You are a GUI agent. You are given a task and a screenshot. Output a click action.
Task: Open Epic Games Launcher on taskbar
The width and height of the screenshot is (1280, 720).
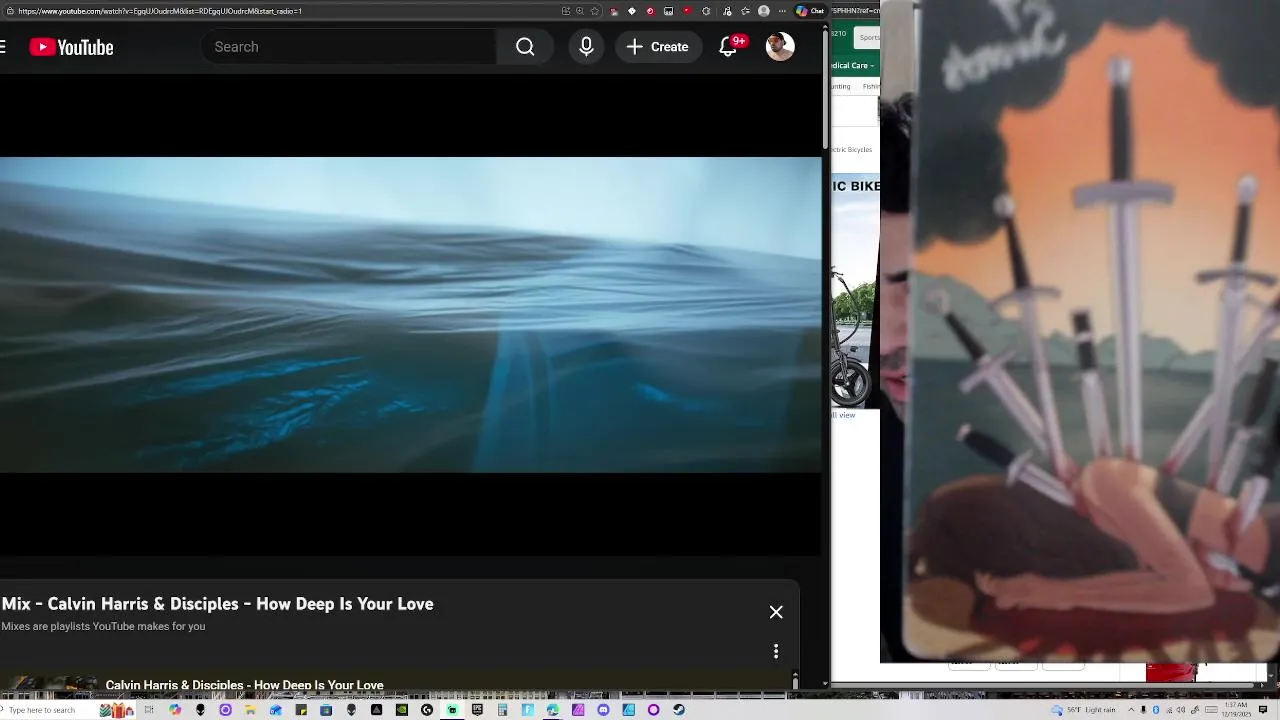pos(477,710)
